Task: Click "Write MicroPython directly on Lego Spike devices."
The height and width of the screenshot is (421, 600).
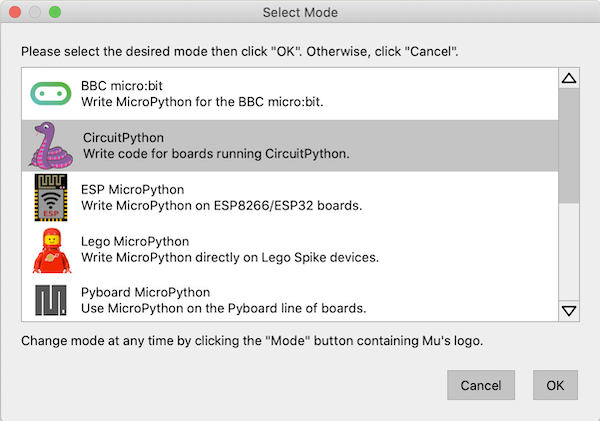Action: (x=230, y=258)
